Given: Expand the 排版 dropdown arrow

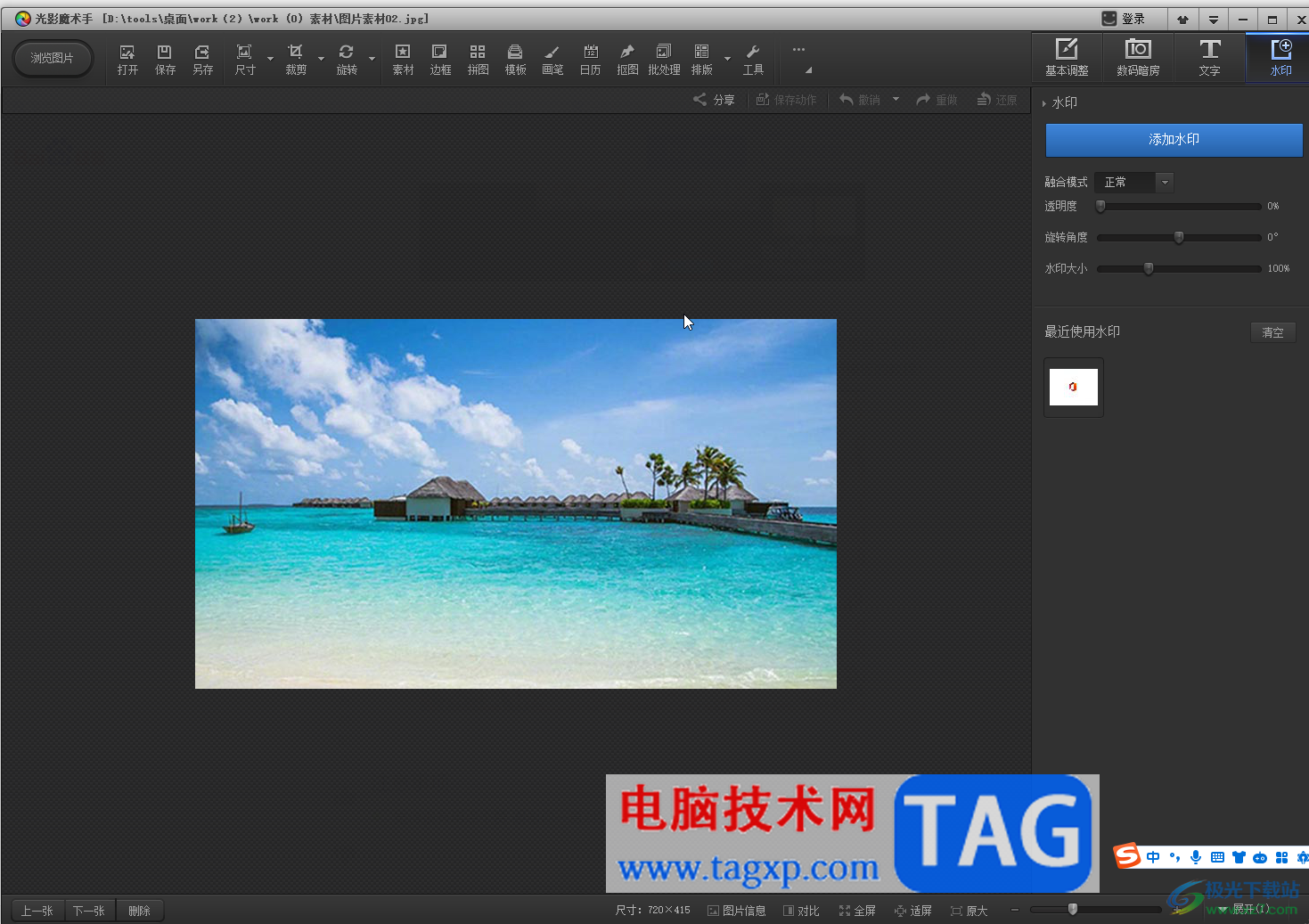Looking at the screenshot, I should 727,60.
